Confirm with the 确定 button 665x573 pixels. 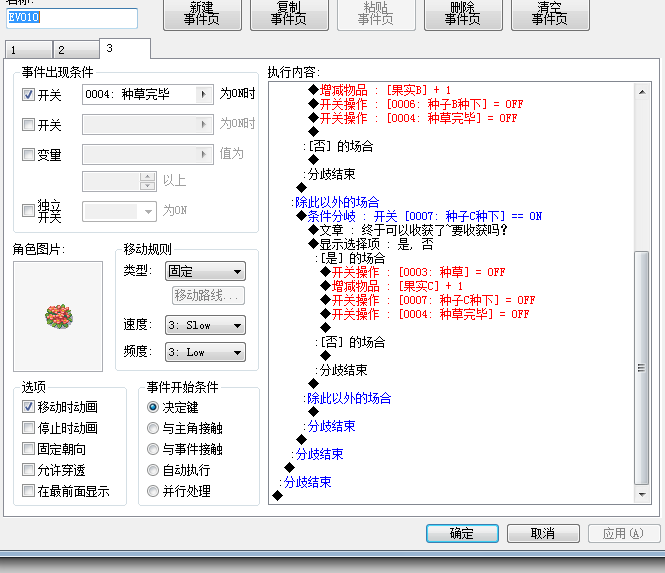[x=462, y=533]
